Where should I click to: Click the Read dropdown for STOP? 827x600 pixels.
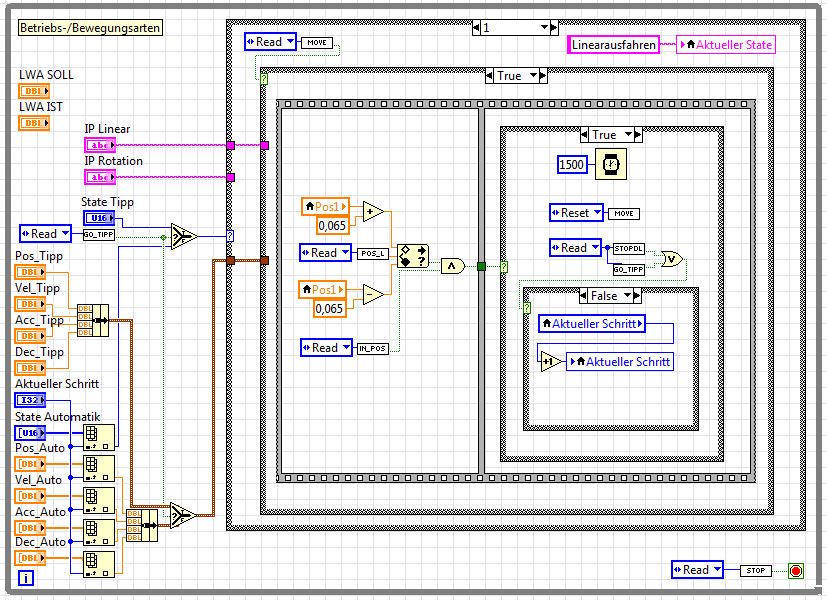pos(697,570)
